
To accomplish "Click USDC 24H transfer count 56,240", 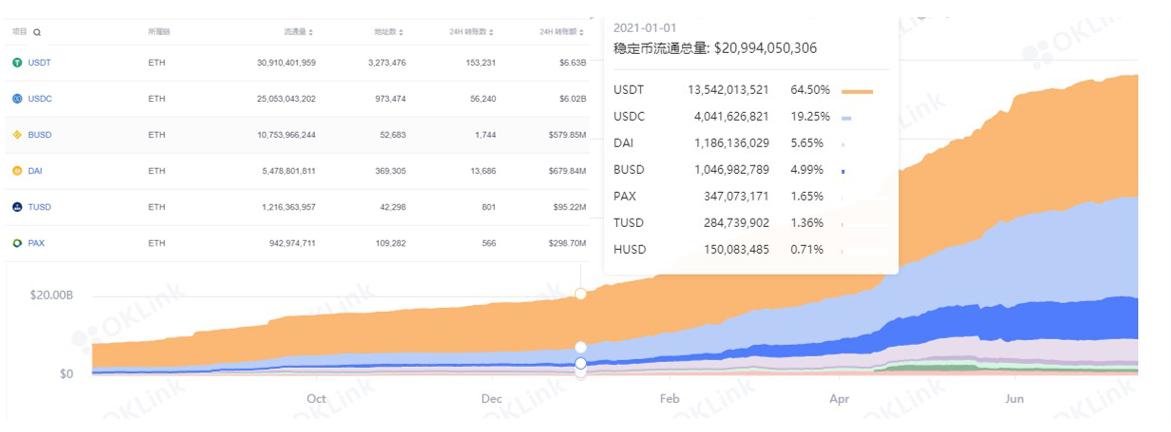I will 483,99.
